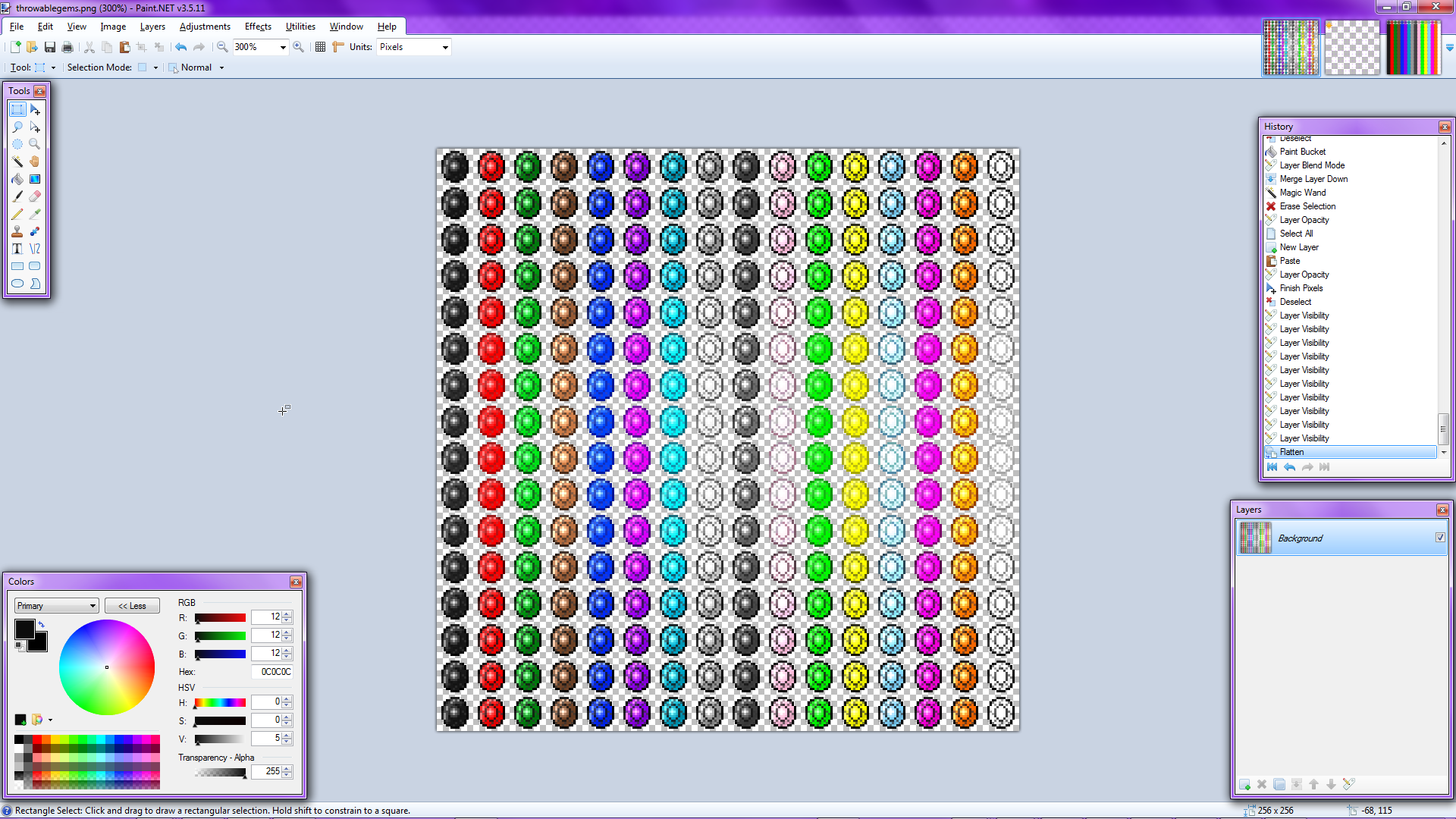The height and width of the screenshot is (819, 1456).
Task: Select the Pan hand tool
Action: click(35, 162)
